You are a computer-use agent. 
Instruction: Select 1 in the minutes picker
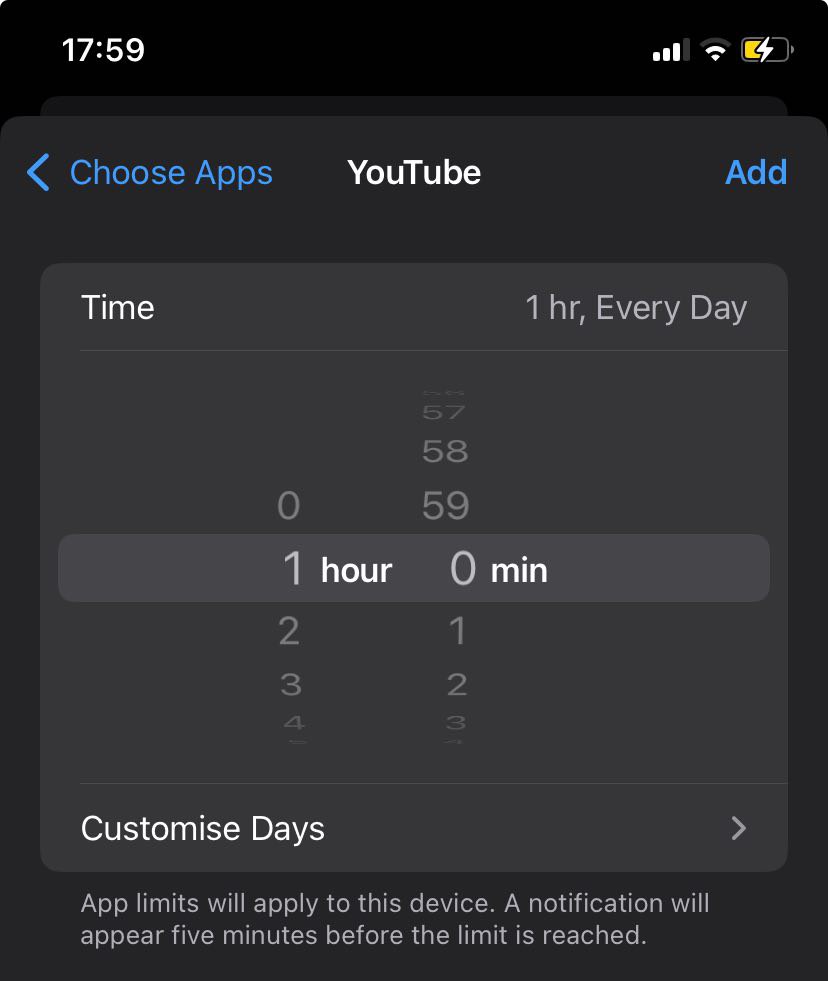click(x=457, y=631)
